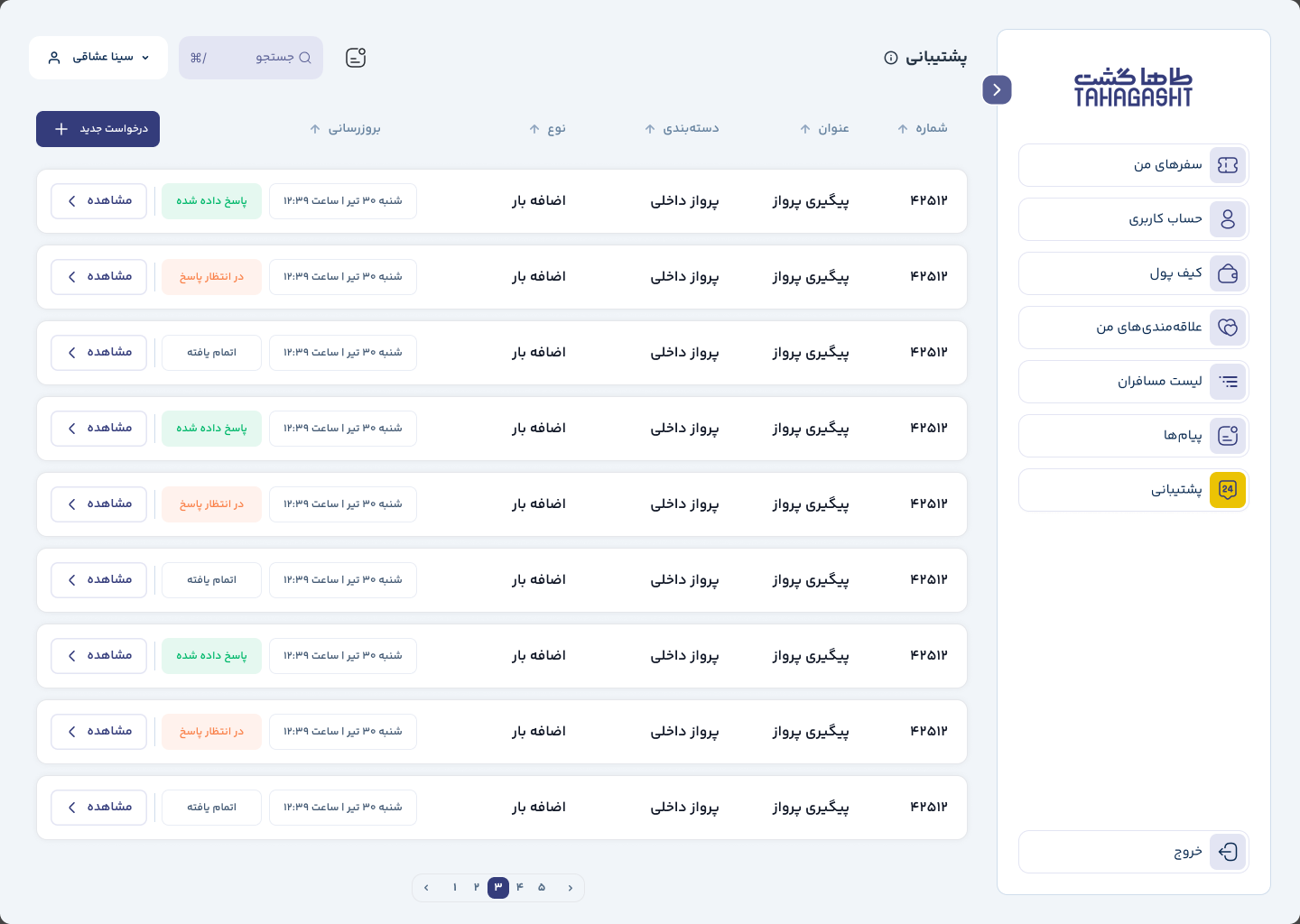Select the کیف پول wallet icon
The width and height of the screenshot is (1300, 924).
(x=1228, y=273)
